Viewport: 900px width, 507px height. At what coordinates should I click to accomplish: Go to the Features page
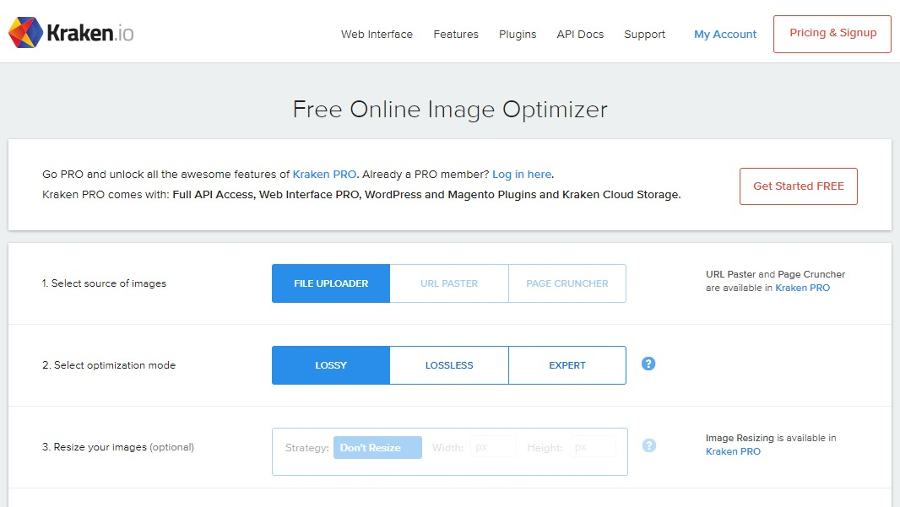(456, 34)
